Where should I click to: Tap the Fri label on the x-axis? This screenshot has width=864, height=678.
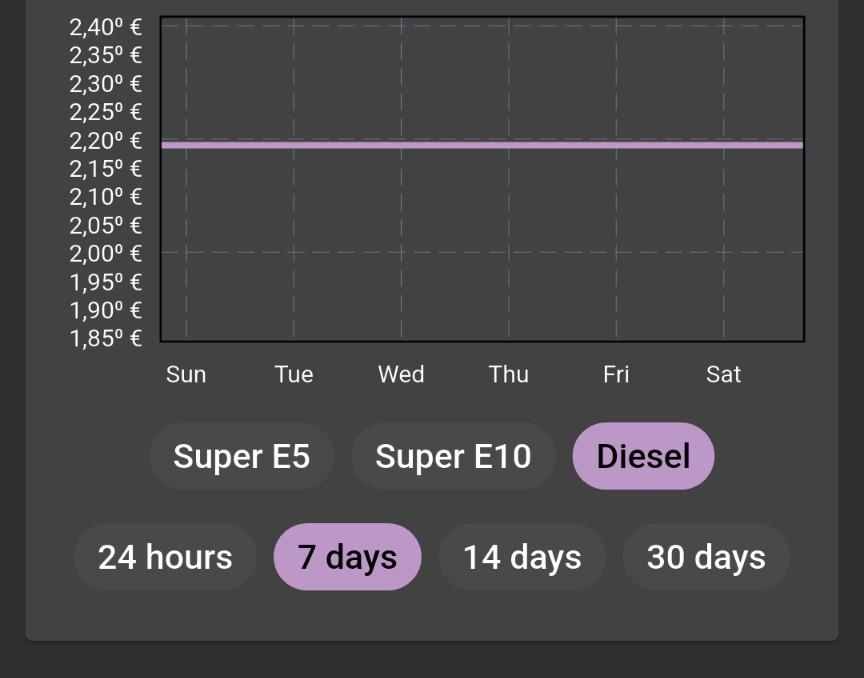coord(616,375)
